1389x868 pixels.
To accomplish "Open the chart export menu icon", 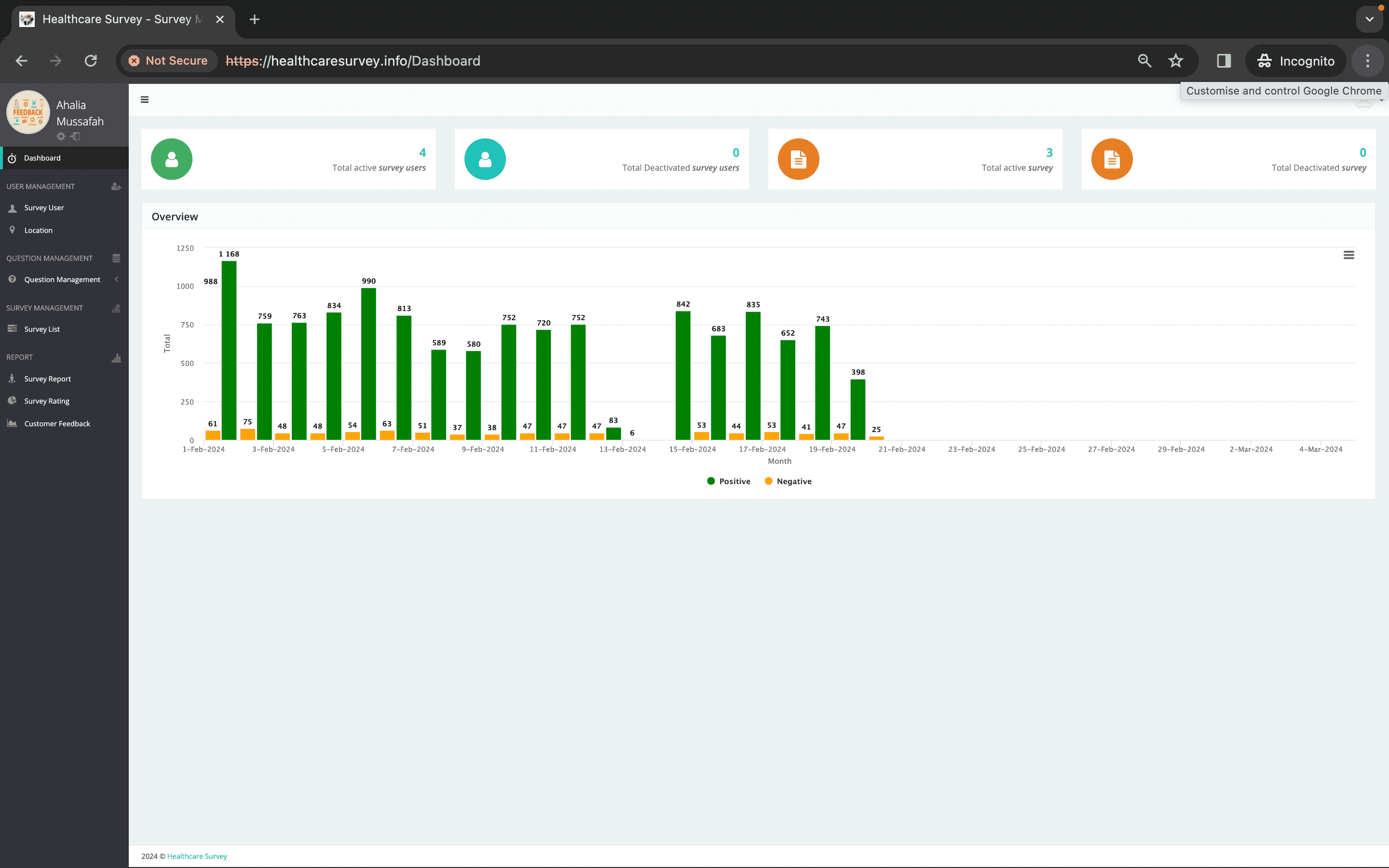I will pos(1348,255).
